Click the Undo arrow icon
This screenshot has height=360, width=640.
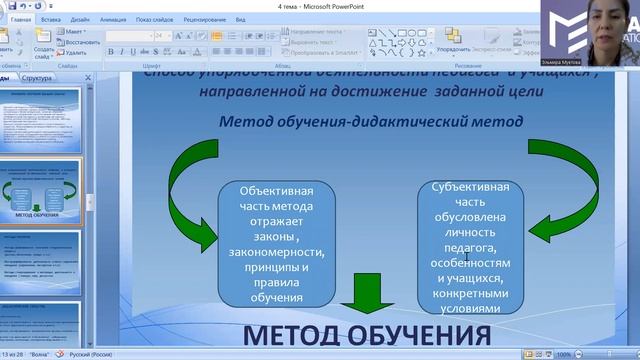point(23,6)
